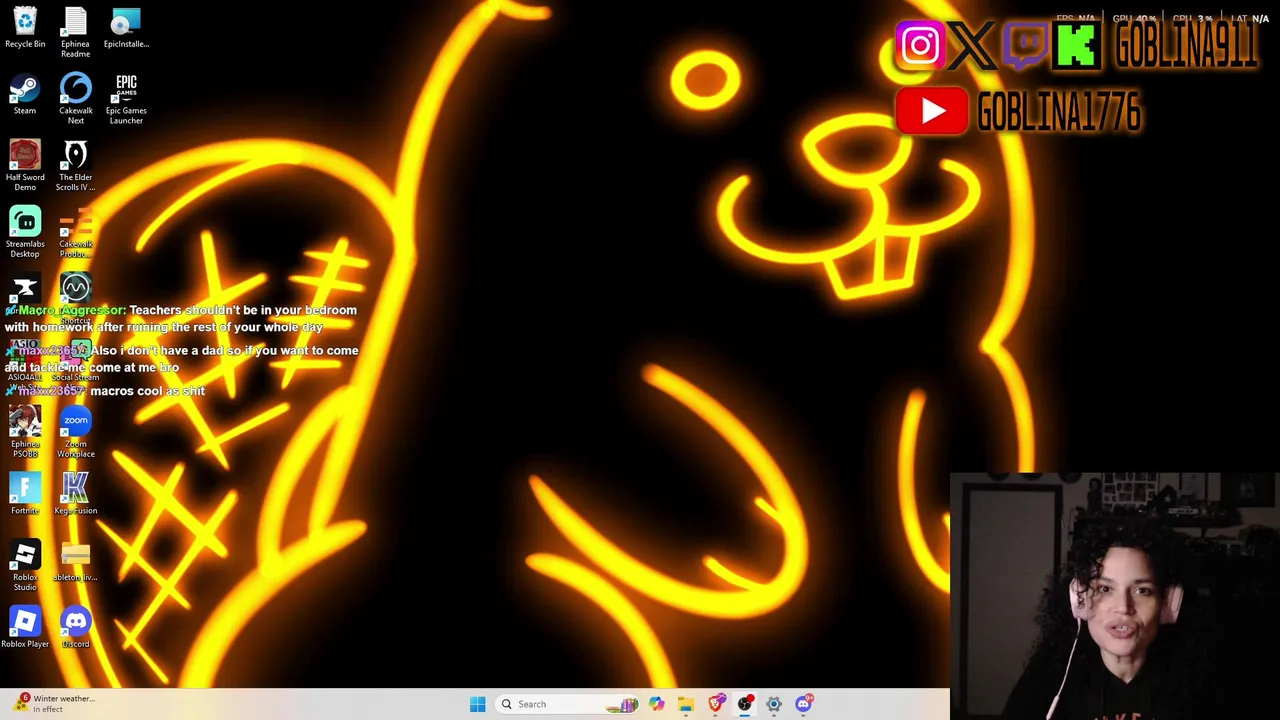1280x720 pixels.
Task: Open the Discord desktop shortcut
Action: click(x=75, y=627)
